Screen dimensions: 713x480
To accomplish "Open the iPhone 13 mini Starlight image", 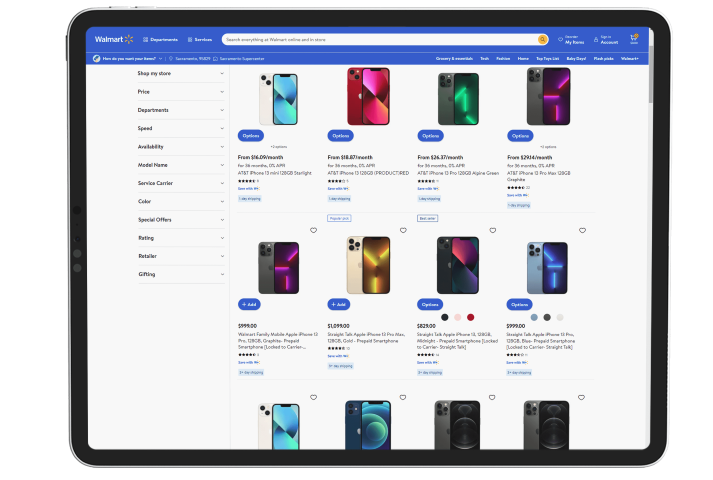I will tap(278, 99).
